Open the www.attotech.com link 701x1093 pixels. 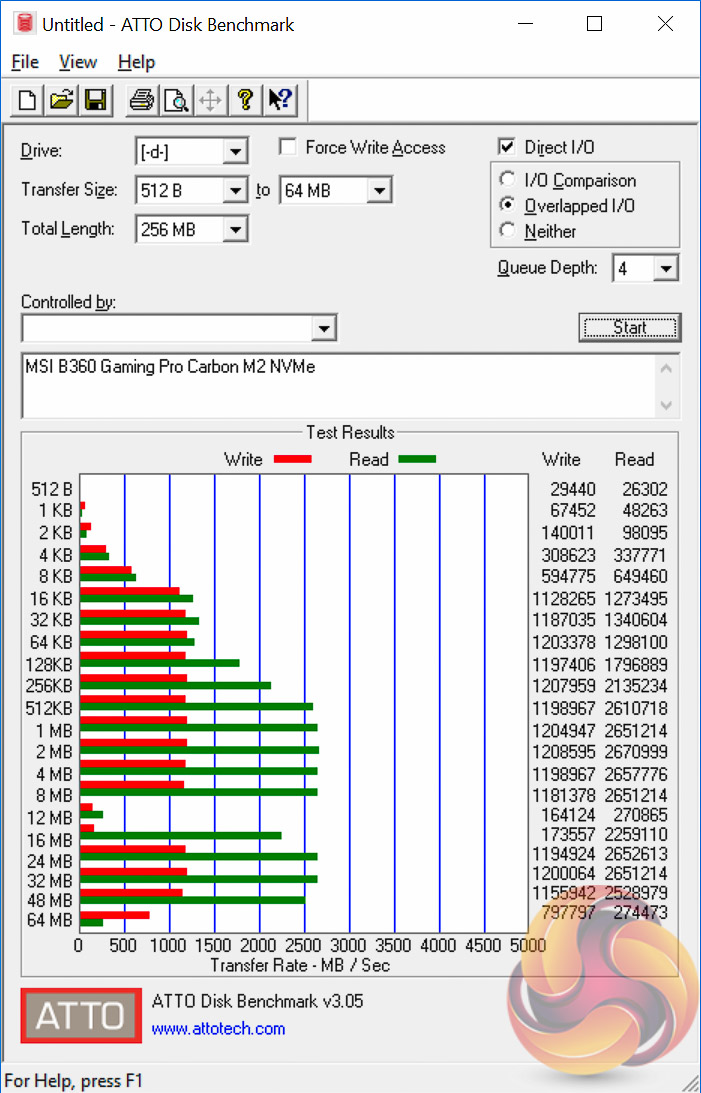(218, 1029)
